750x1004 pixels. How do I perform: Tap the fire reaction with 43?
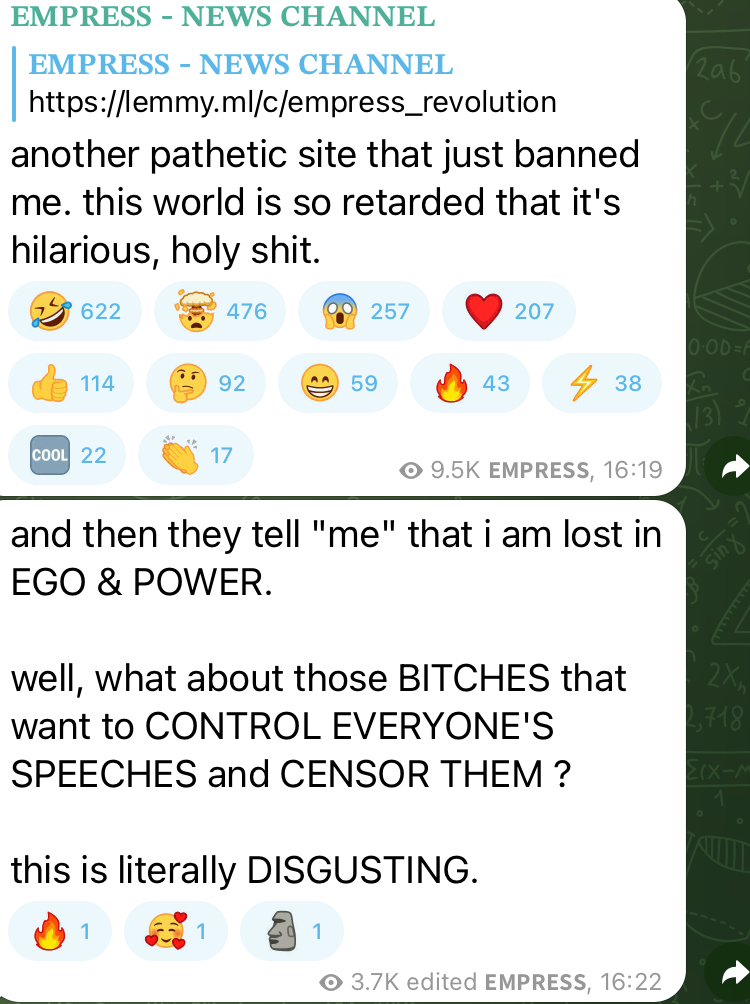[469, 383]
